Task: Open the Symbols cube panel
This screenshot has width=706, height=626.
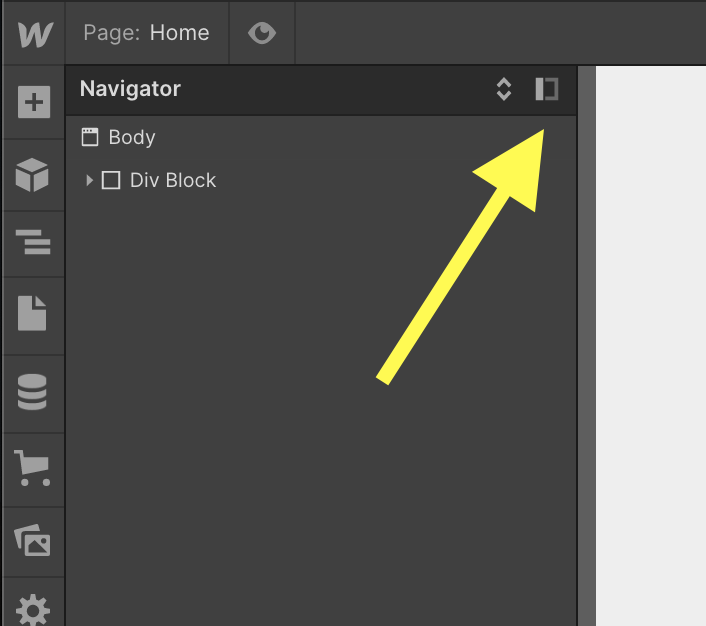Action: click(x=33, y=174)
